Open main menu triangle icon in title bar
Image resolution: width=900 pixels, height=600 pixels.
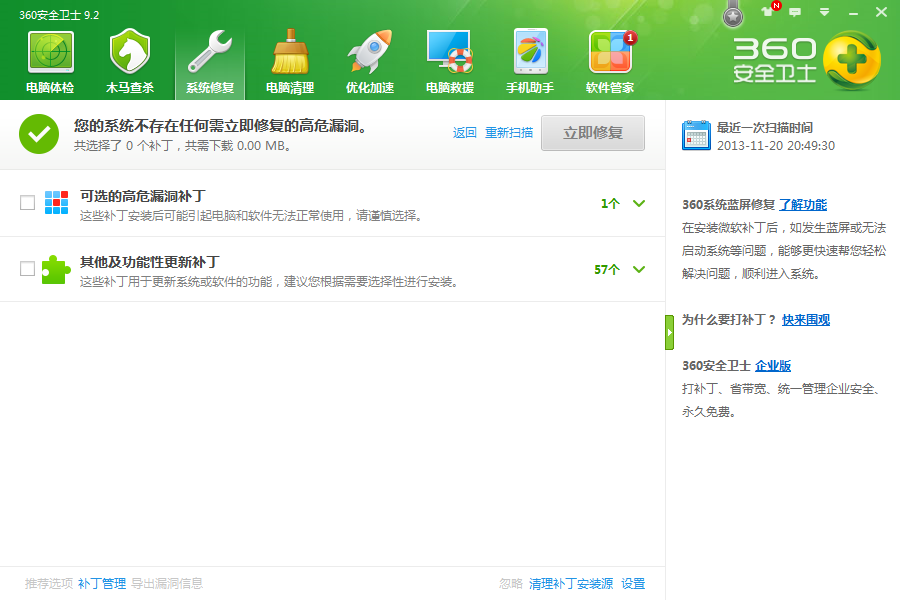pyautogui.click(x=824, y=12)
